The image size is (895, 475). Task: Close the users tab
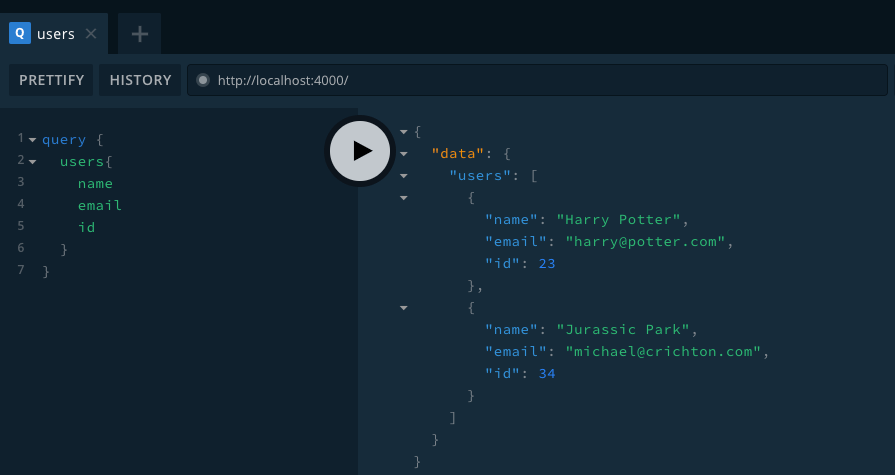91,34
